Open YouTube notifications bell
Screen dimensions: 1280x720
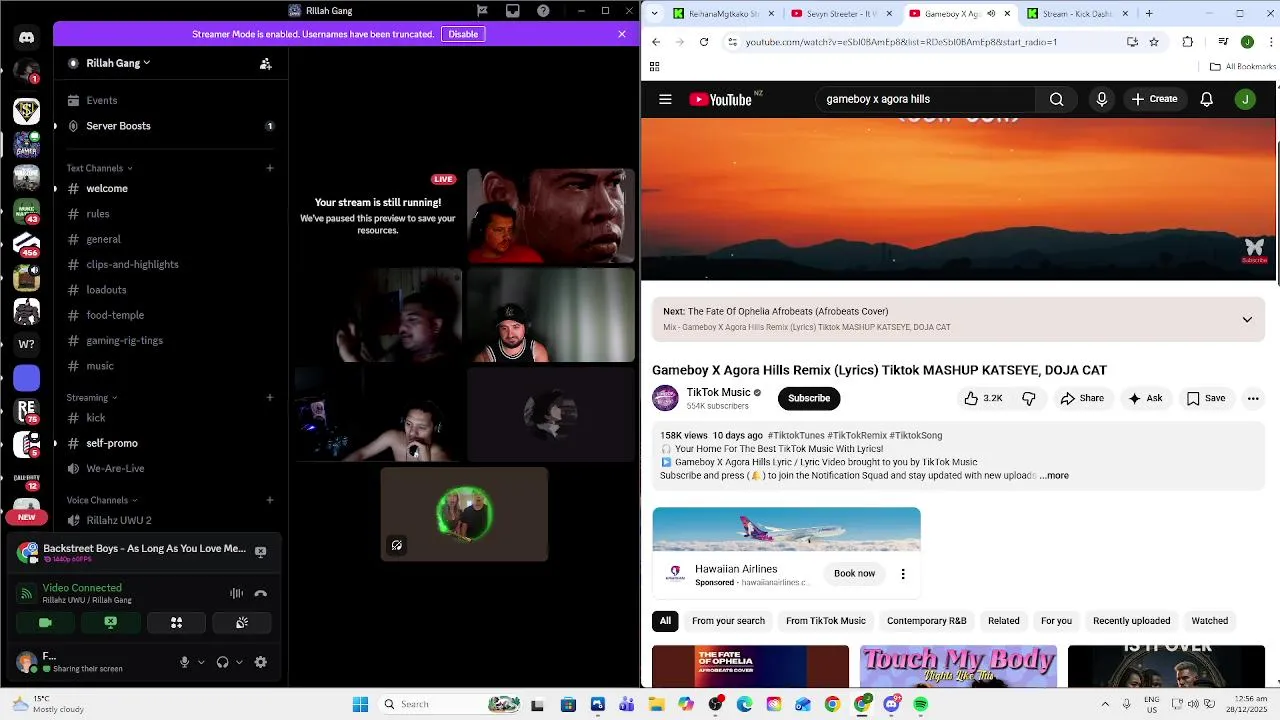pyautogui.click(x=1207, y=99)
